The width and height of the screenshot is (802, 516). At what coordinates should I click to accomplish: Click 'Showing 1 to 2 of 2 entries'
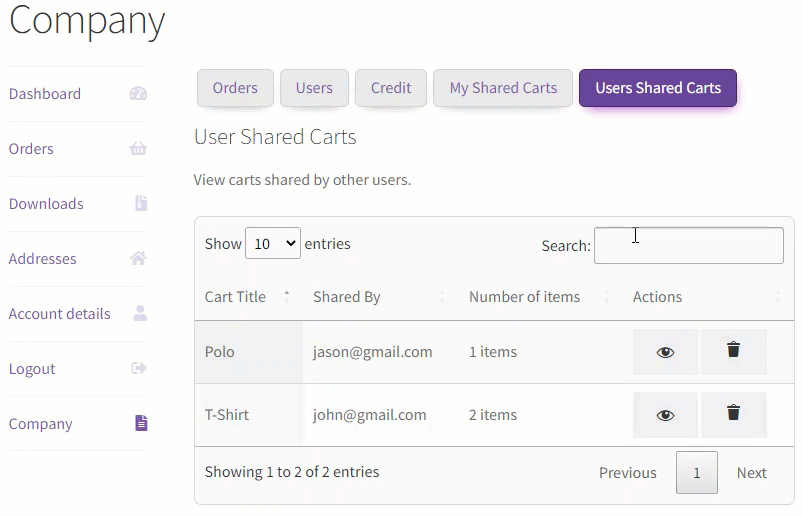click(292, 472)
